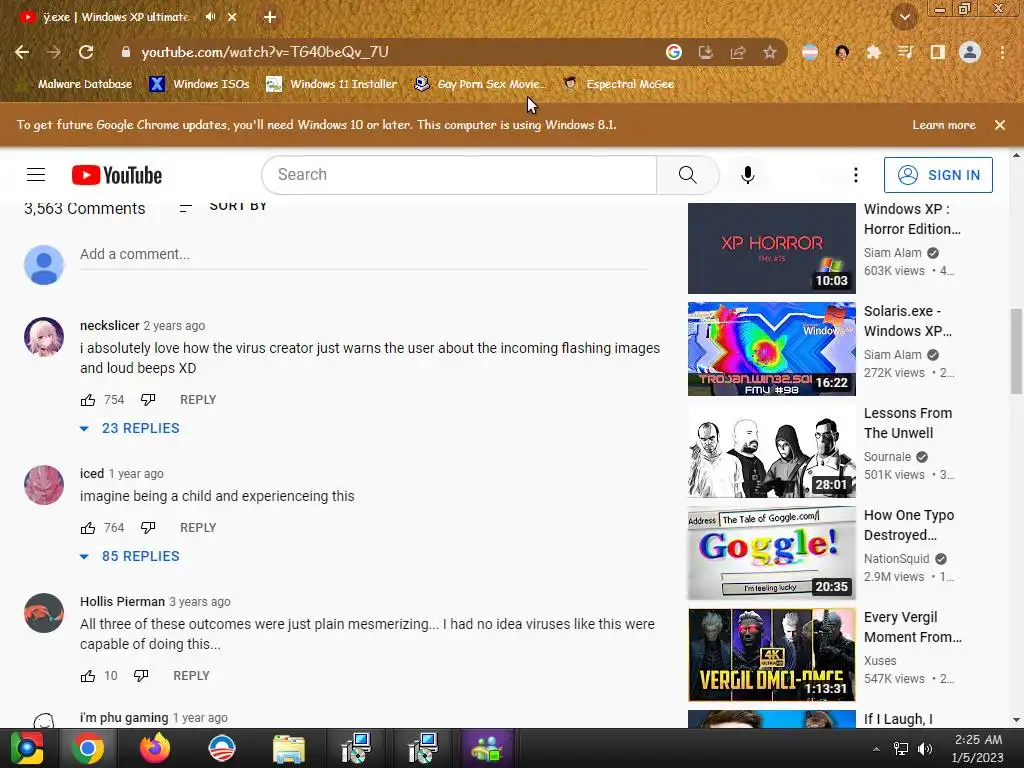Reply to Hollis Pierman's comment
The image size is (1024, 768).
pyautogui.click(x=191, y=676)
